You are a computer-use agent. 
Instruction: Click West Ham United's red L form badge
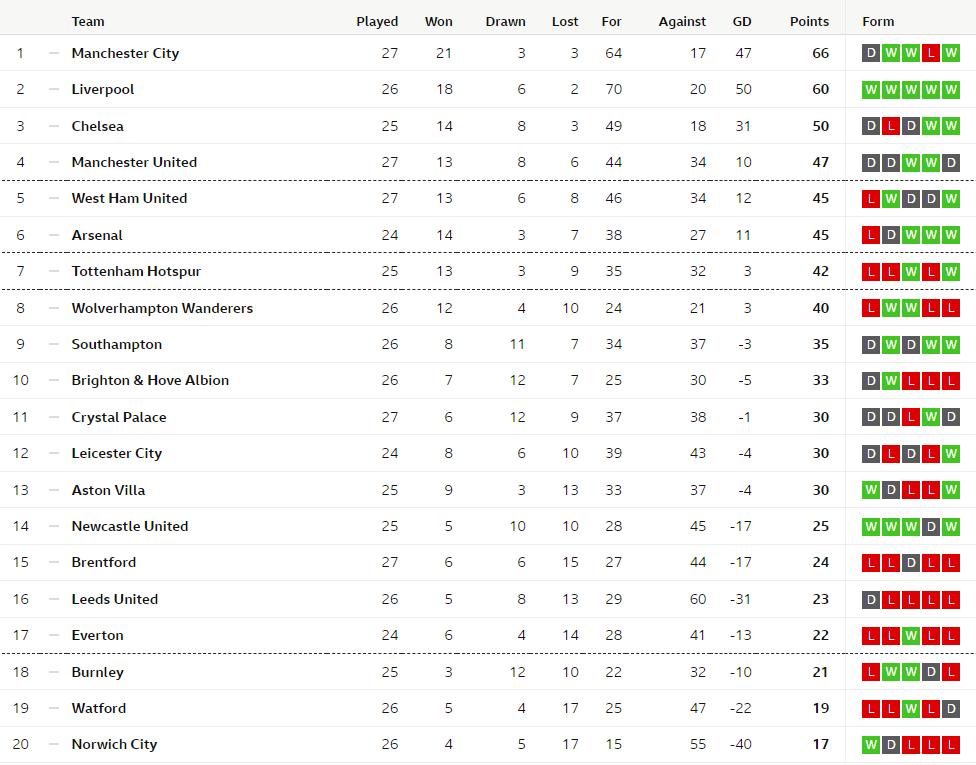click(x=871, y=198)
